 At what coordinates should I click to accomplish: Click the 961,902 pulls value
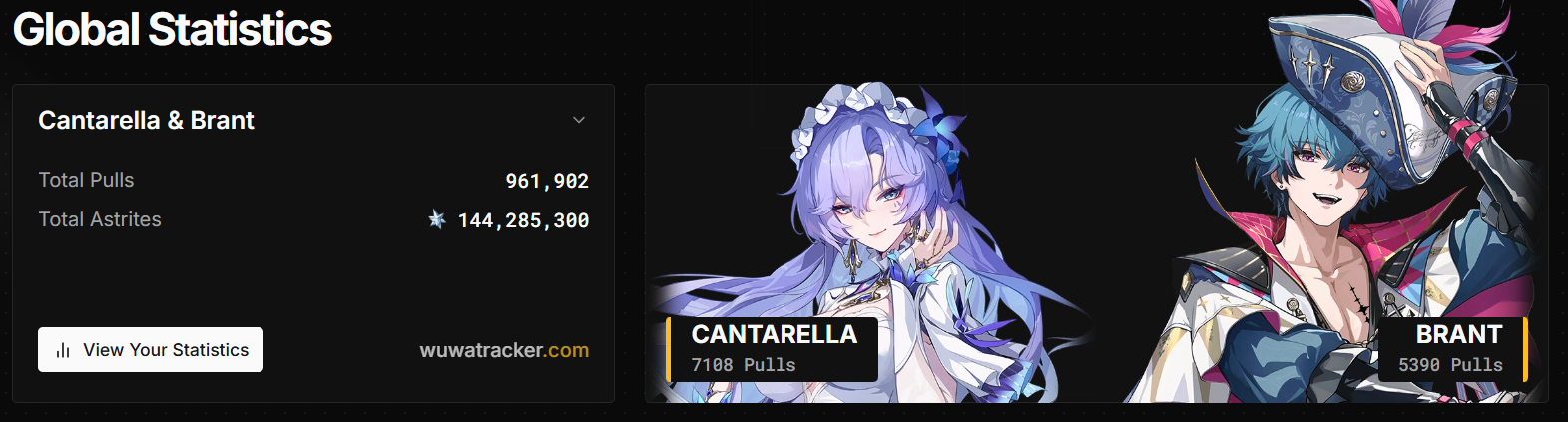[547, 181]
